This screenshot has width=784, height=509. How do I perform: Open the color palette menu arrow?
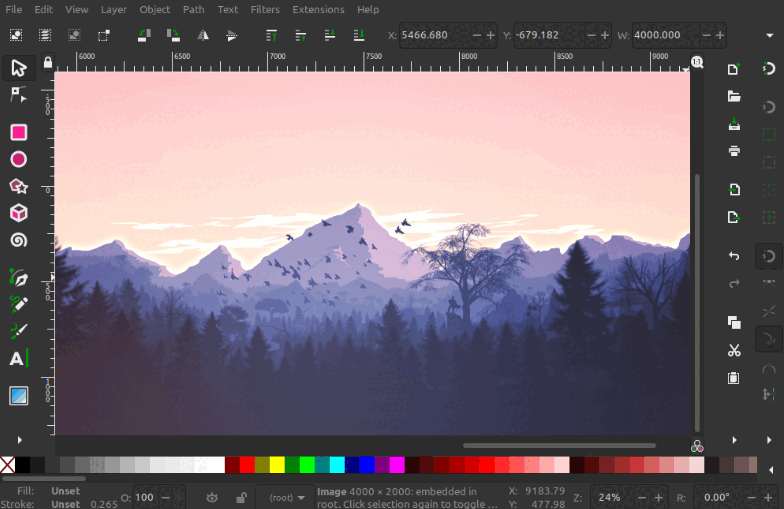point(771,470)
